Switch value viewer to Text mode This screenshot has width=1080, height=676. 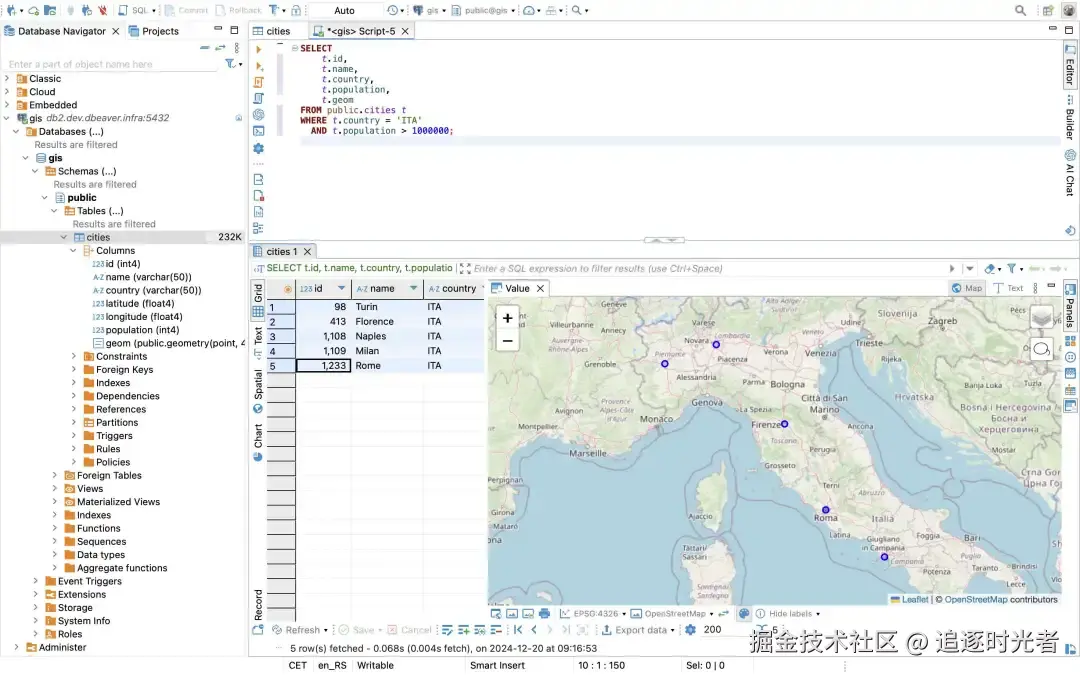pos(1008,288)
